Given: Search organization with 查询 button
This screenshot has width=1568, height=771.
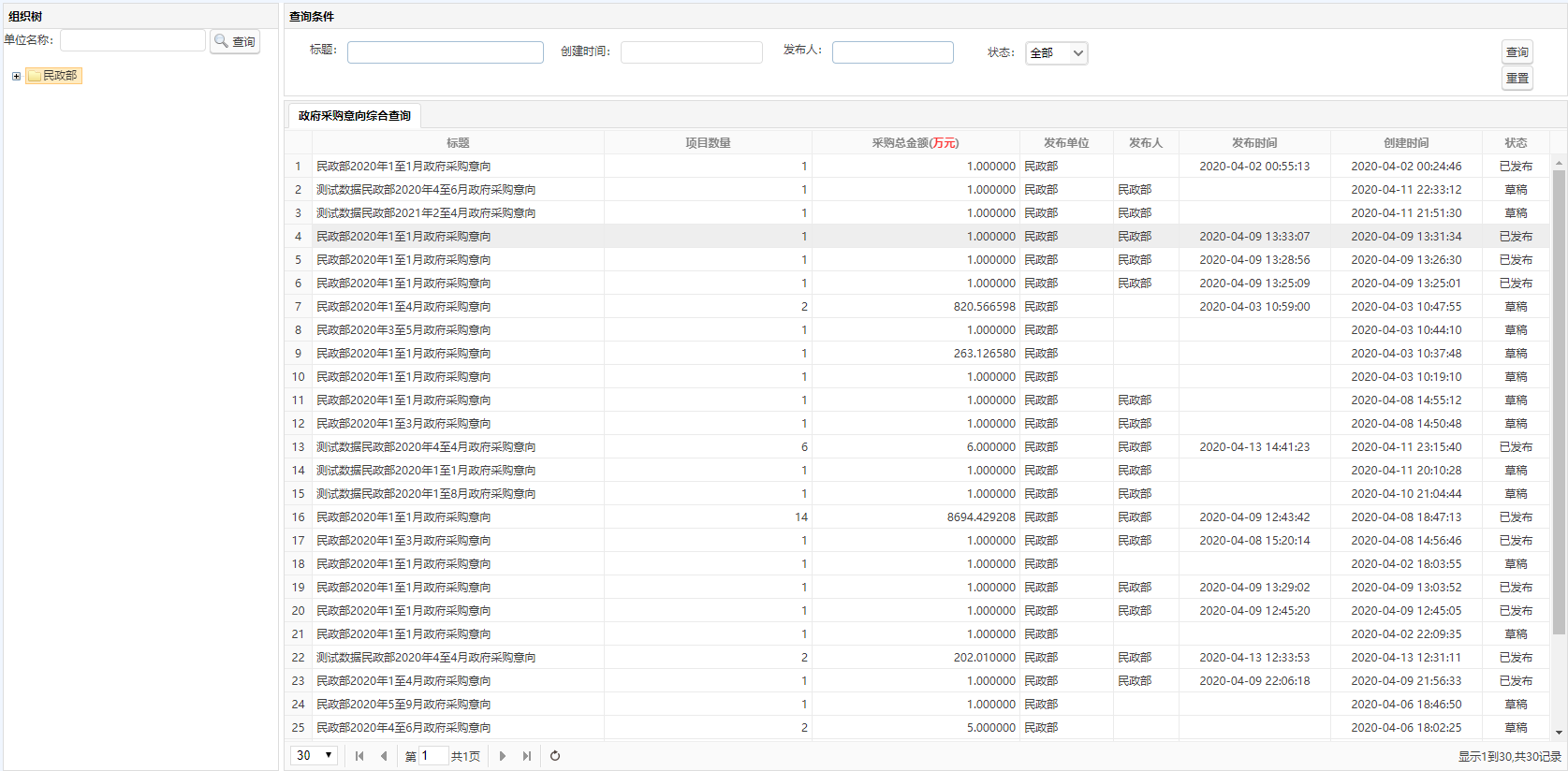Looking at the screenshot, I should point(235,41).
